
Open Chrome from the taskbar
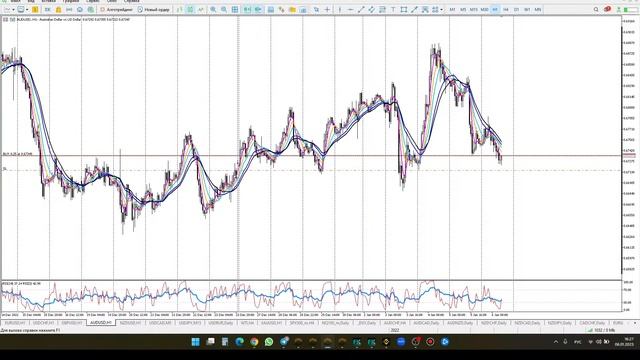(x=254, y=342)
